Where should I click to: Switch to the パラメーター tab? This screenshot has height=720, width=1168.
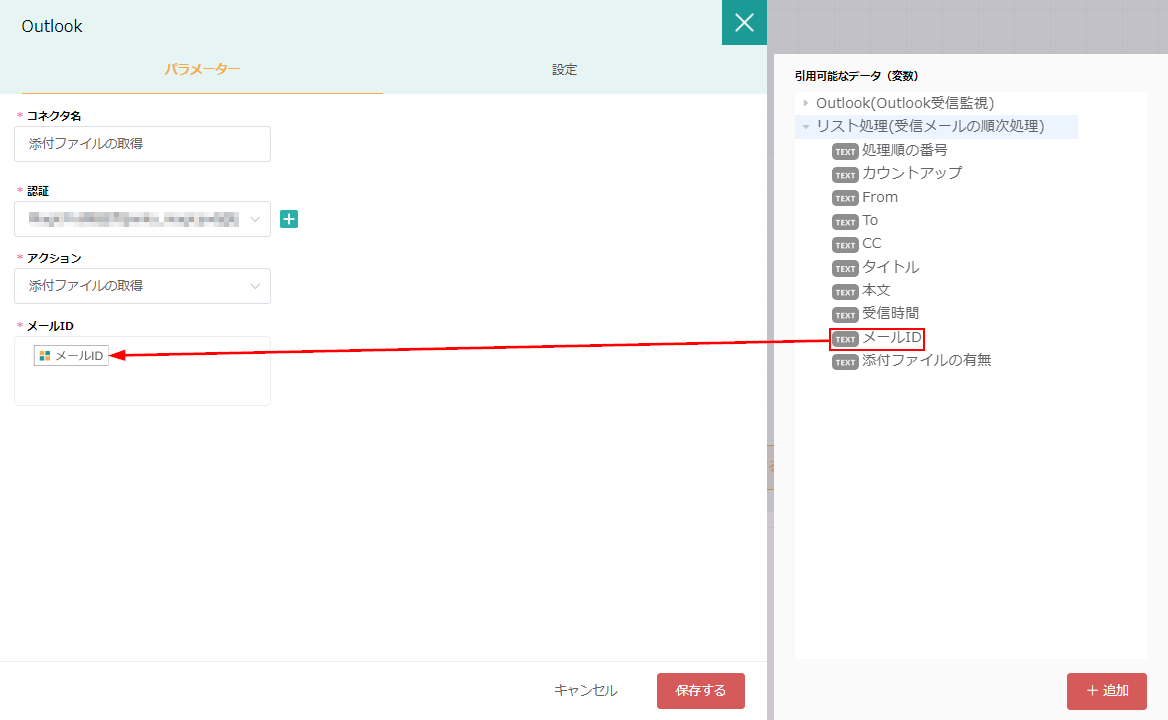202,69
